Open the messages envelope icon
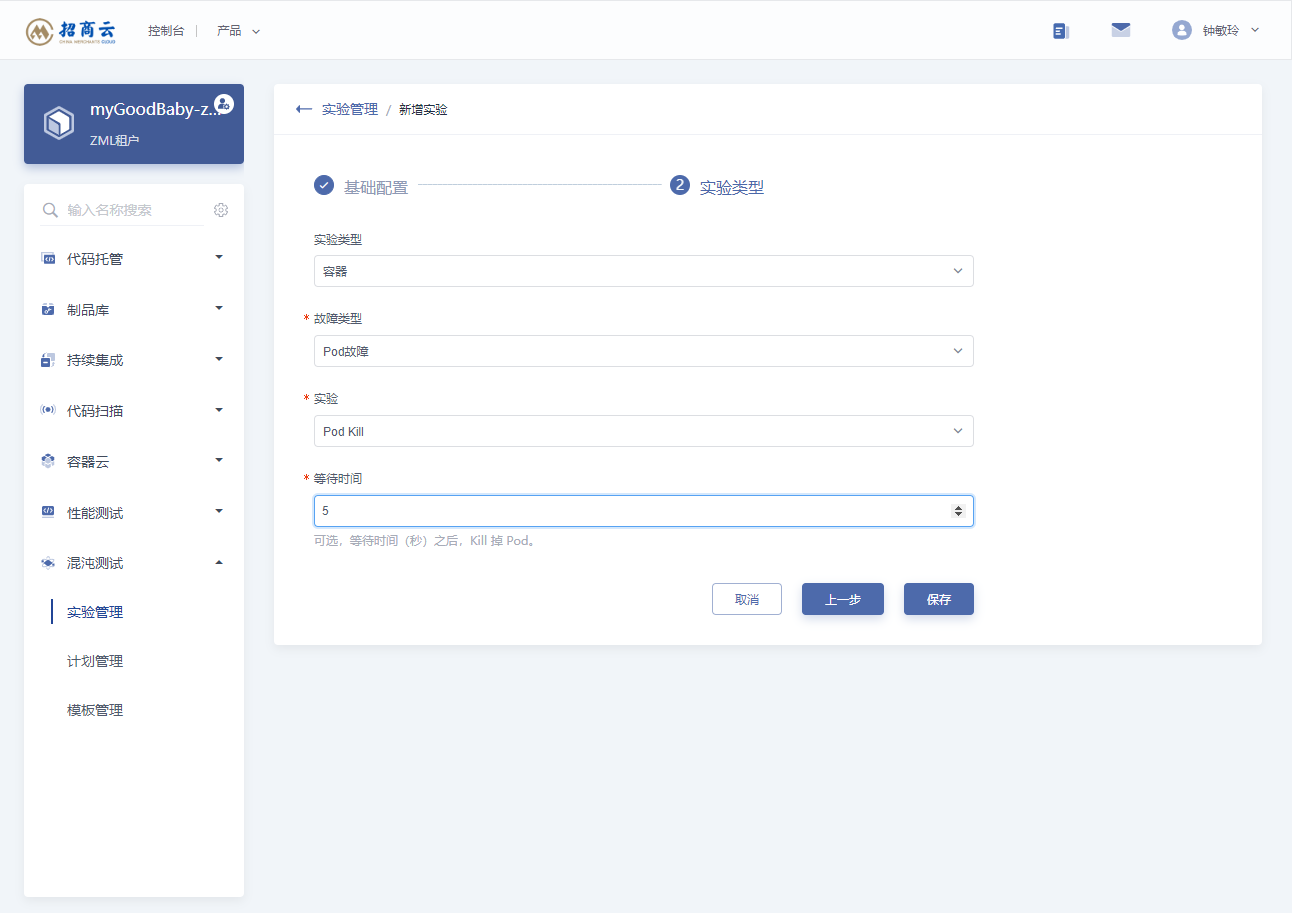Image resolution: width=1292 pixels, height=913 pixels. (x=1121, y=30)
